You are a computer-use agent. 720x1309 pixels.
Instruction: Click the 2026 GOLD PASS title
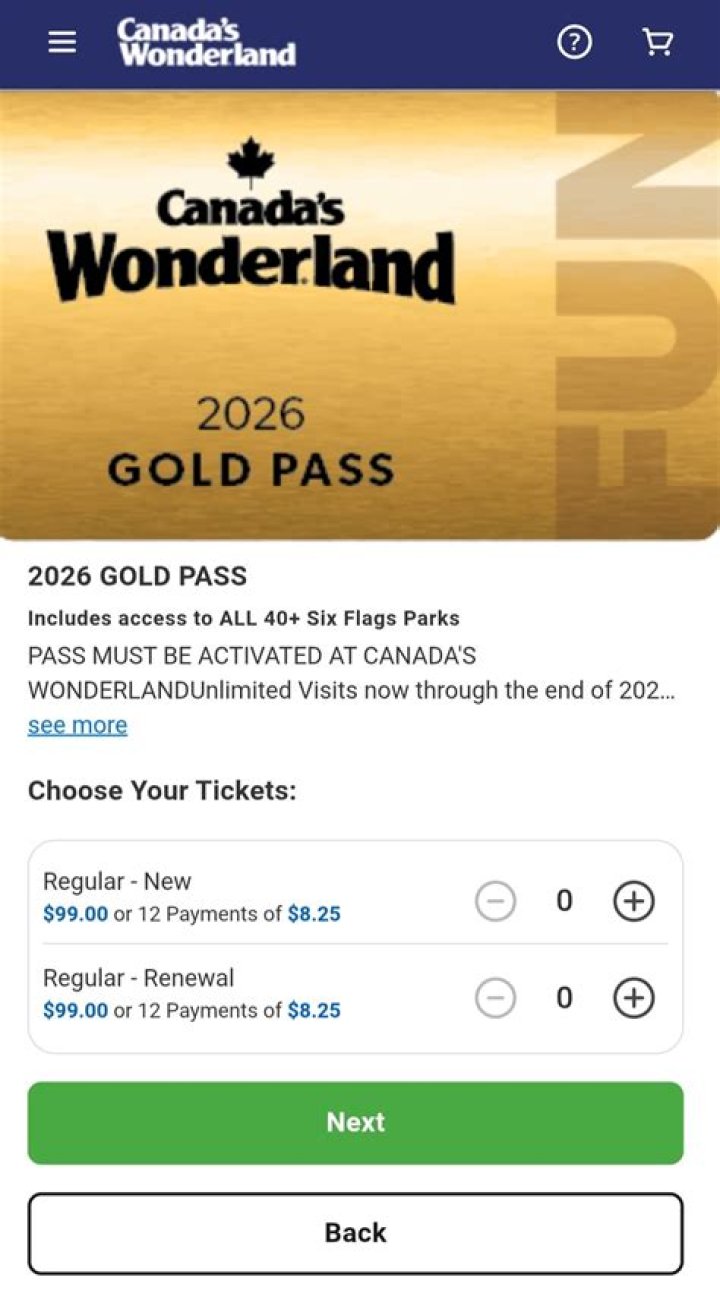click(x=138, y=576)
